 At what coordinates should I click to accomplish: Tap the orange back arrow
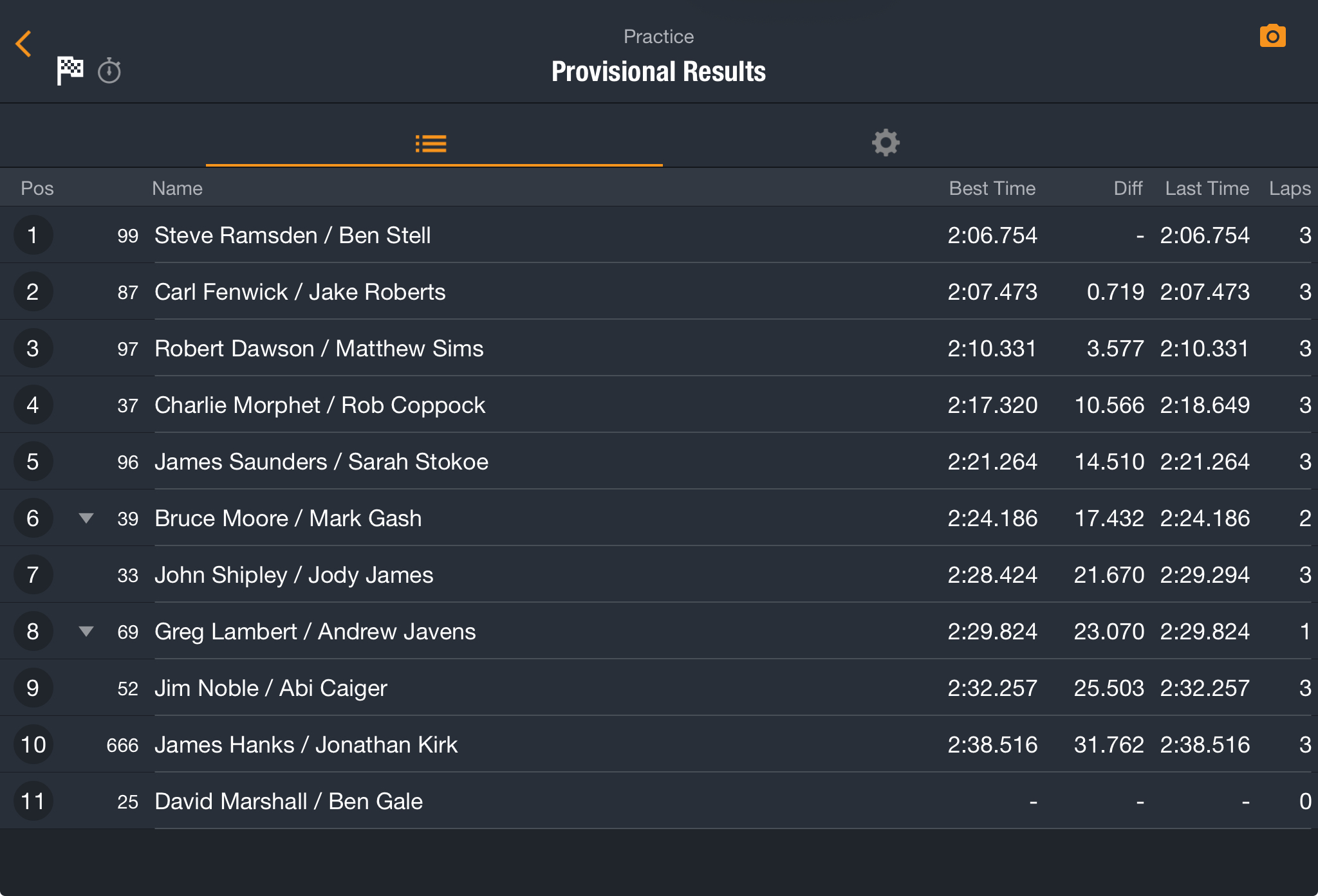coord(24,44)
